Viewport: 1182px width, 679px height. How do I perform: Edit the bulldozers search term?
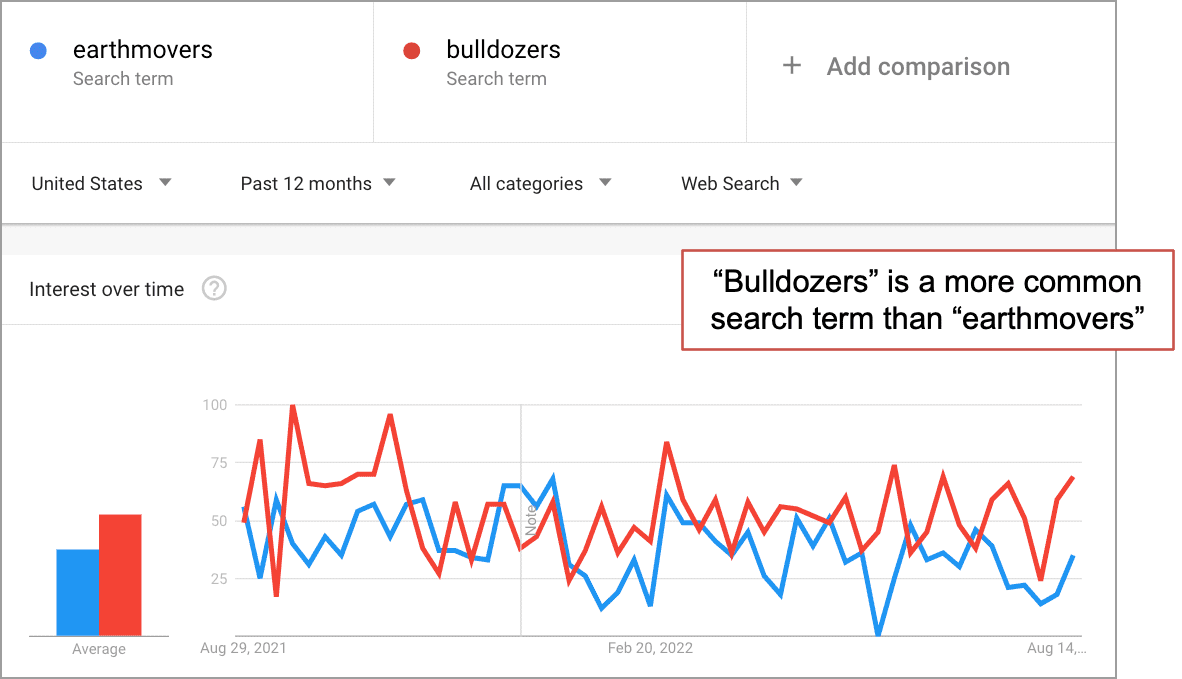503,50
